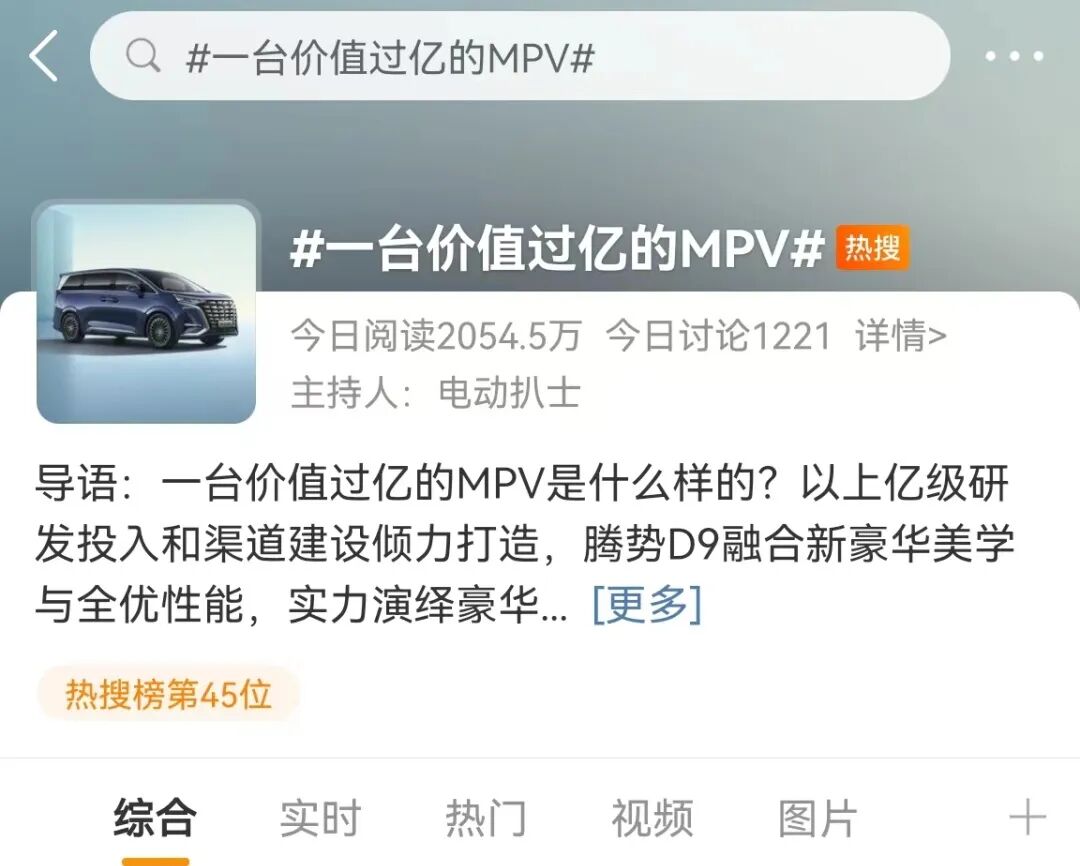Viewport: 1080px width, 866px height.
Task: Tap the topic title #一台价值过亿的MPV#
Action: pos(557,248)
